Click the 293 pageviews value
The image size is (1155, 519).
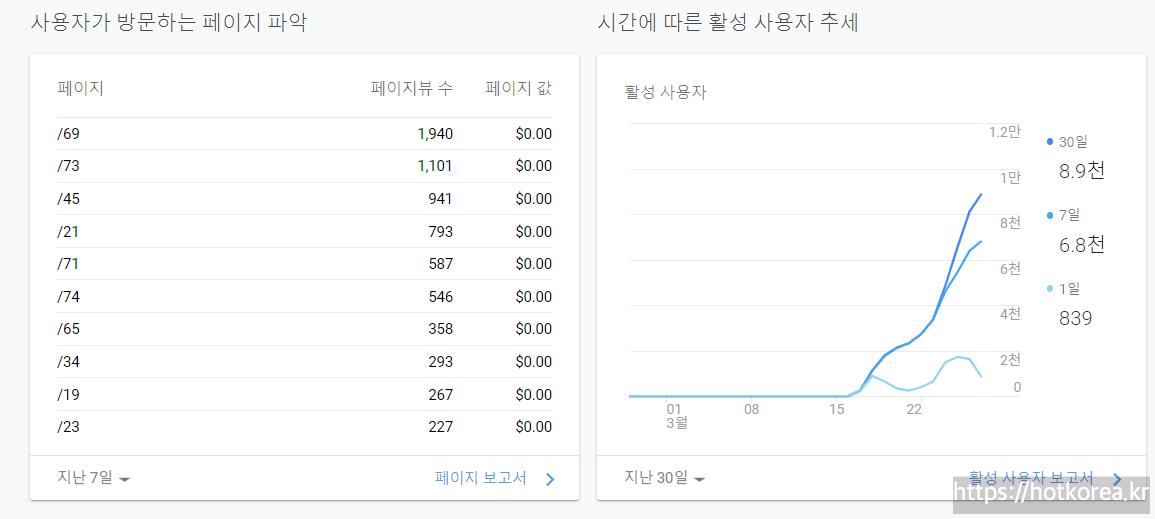point(440,362)
